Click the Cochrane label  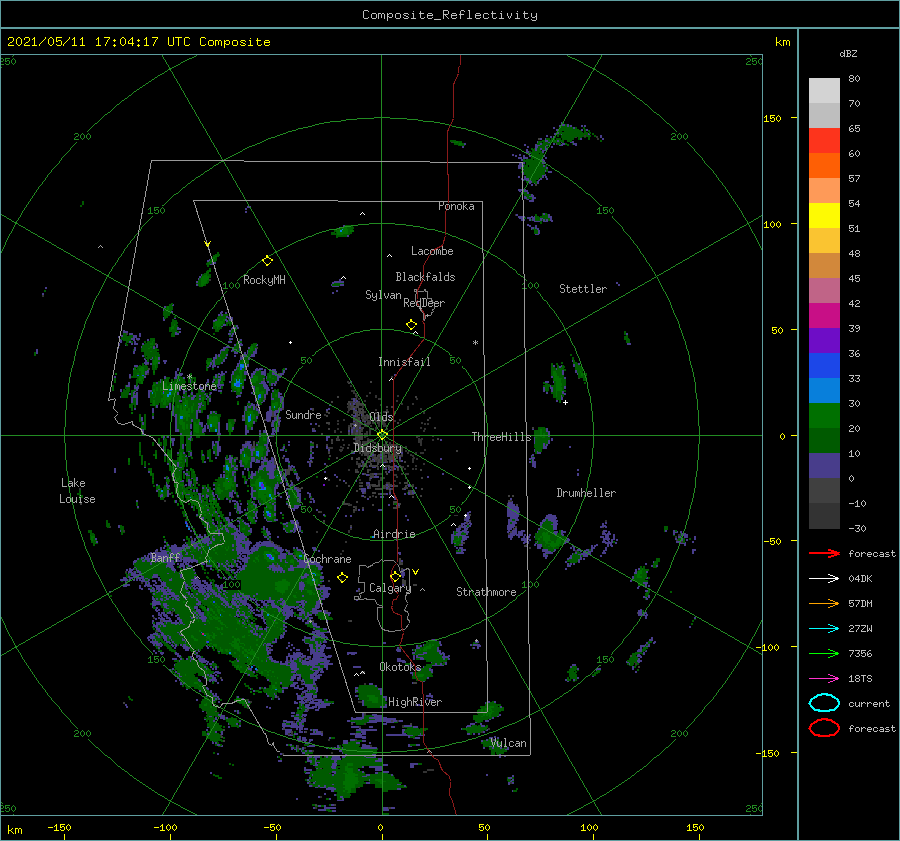click(x=327, y=559)
